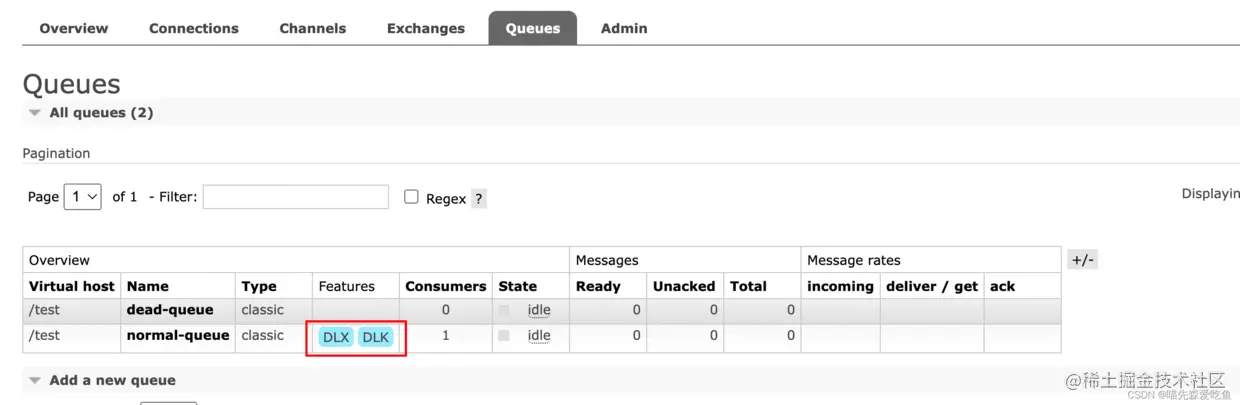
Task: Go to the Channels tab
Action: 313,28
